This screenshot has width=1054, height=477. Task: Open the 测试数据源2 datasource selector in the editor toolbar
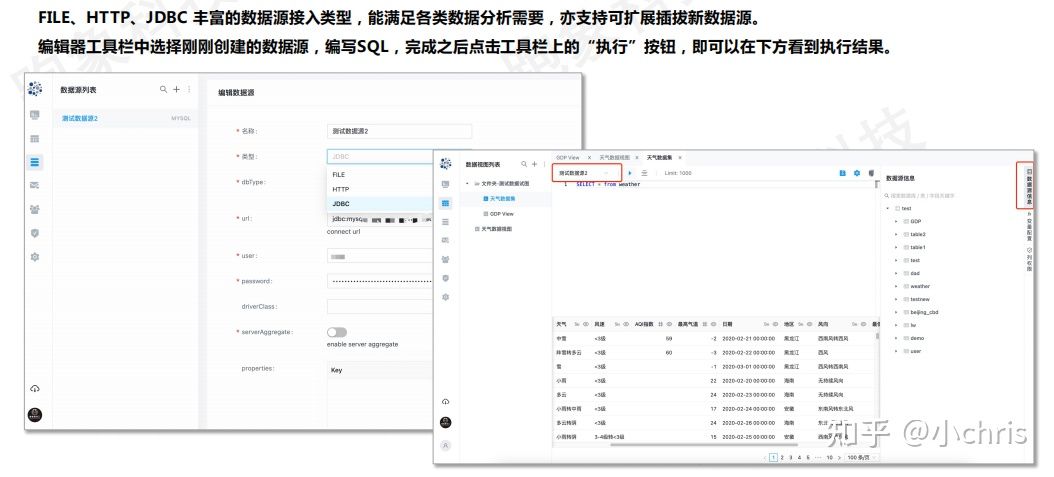pyautogui.click(x=587, y=173)
